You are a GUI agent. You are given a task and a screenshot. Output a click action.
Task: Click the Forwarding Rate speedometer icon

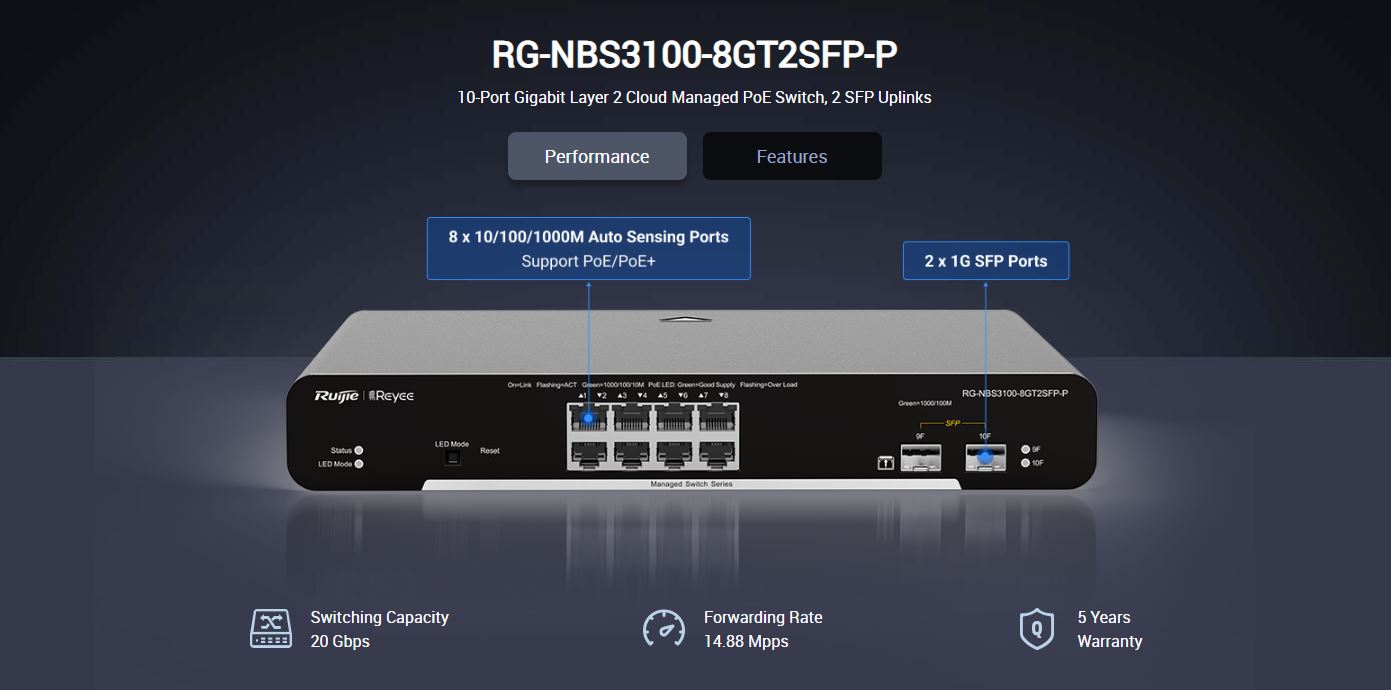click(x=663, y=629)
